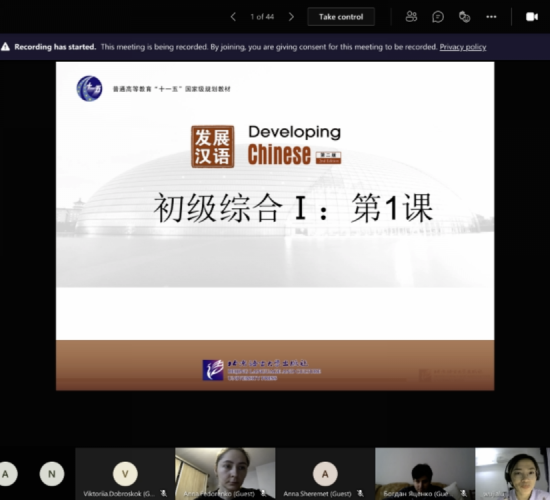Screen dimensions: 550x500
Task: Open the meeting chat
Action: click(x=438, y=16)
